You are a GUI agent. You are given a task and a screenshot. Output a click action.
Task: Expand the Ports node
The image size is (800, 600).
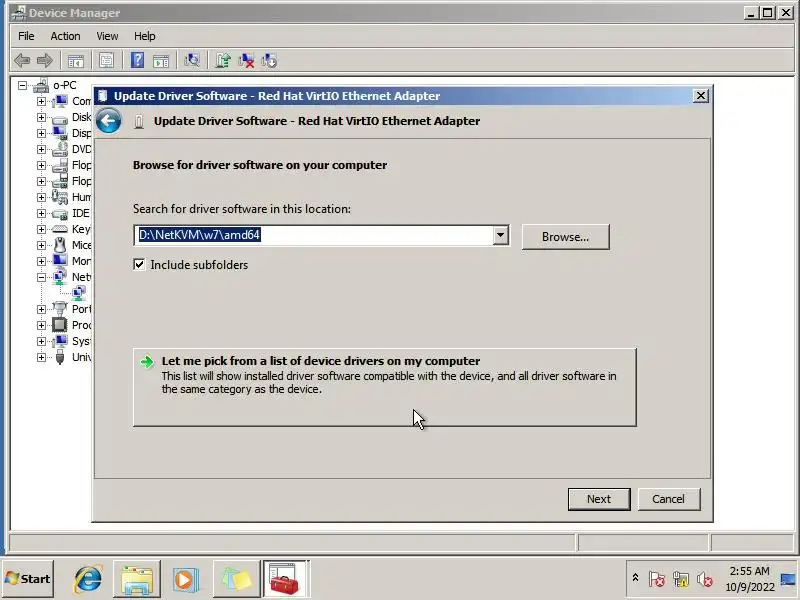[x=41, y=309]
